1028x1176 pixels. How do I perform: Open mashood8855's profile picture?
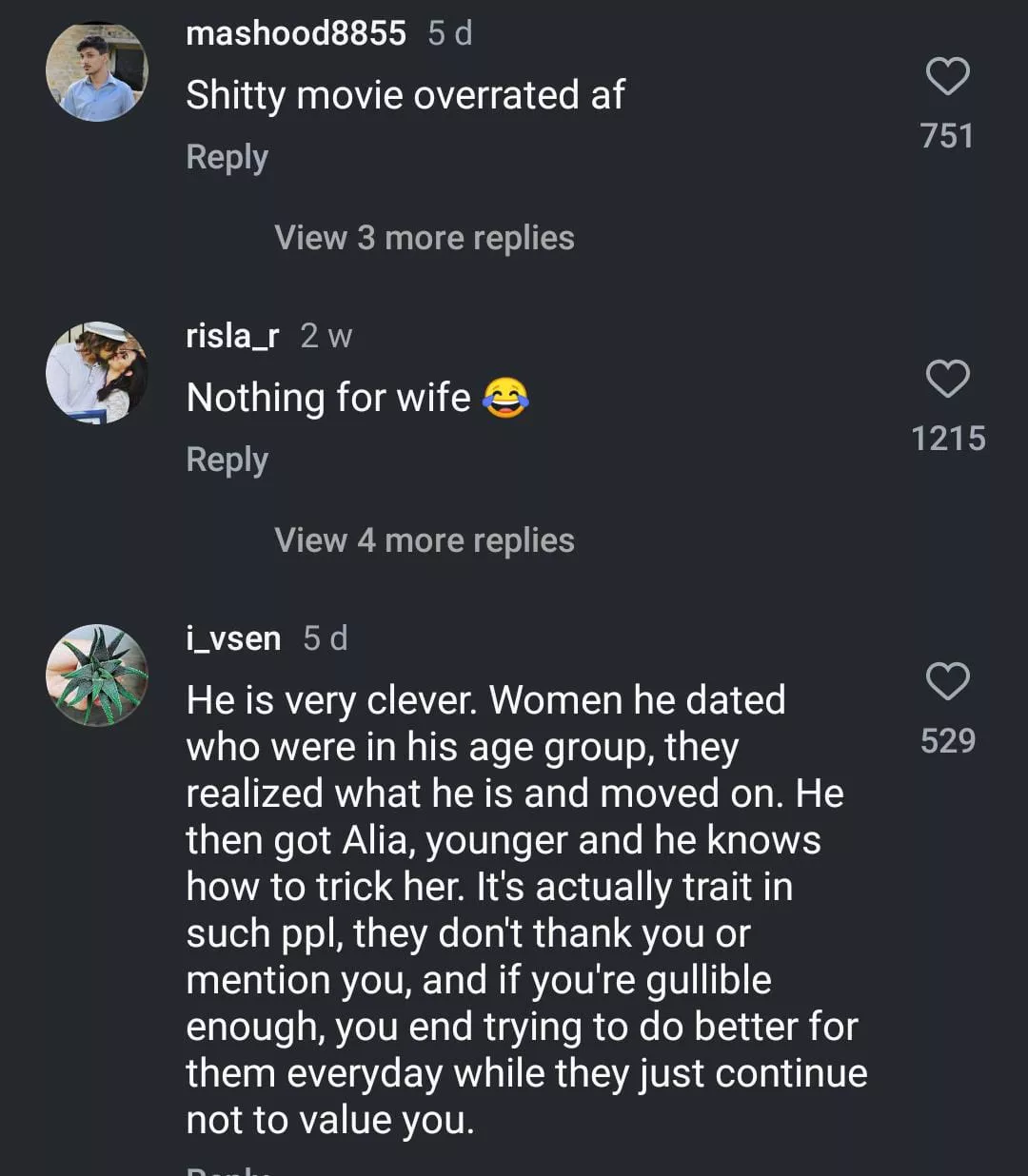click(x=97, y=71)
